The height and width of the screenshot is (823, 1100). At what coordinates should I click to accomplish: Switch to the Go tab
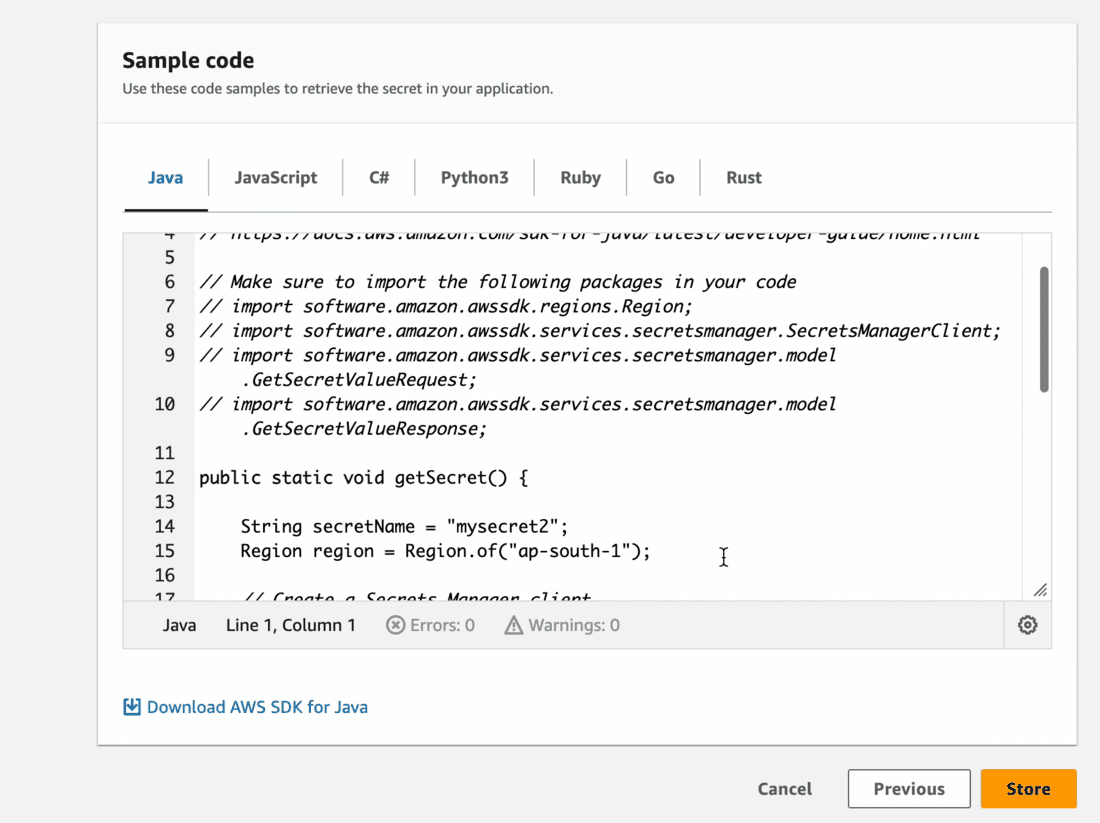point(663,178)
